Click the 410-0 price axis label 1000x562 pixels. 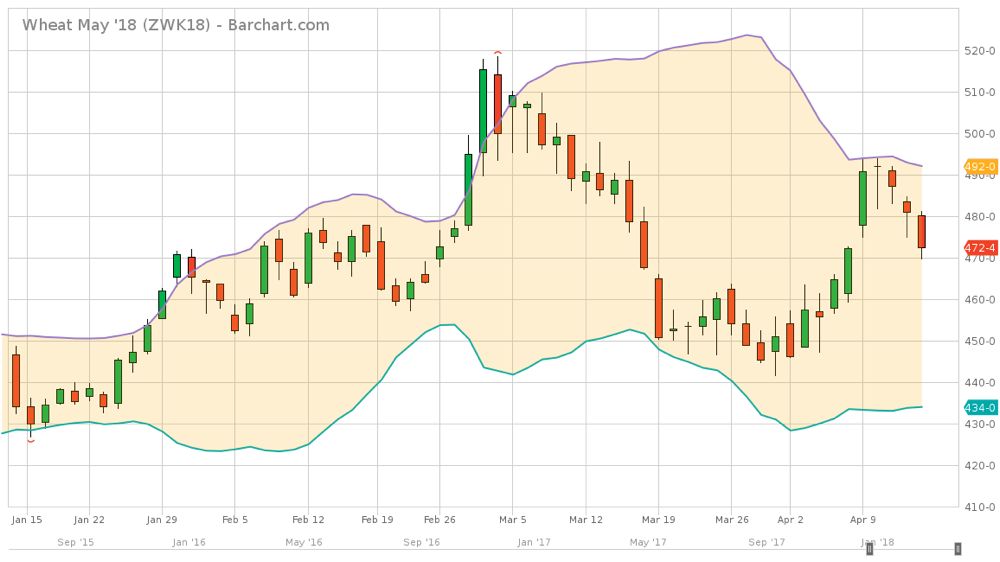pyautogui.click(x=980, y=507)
